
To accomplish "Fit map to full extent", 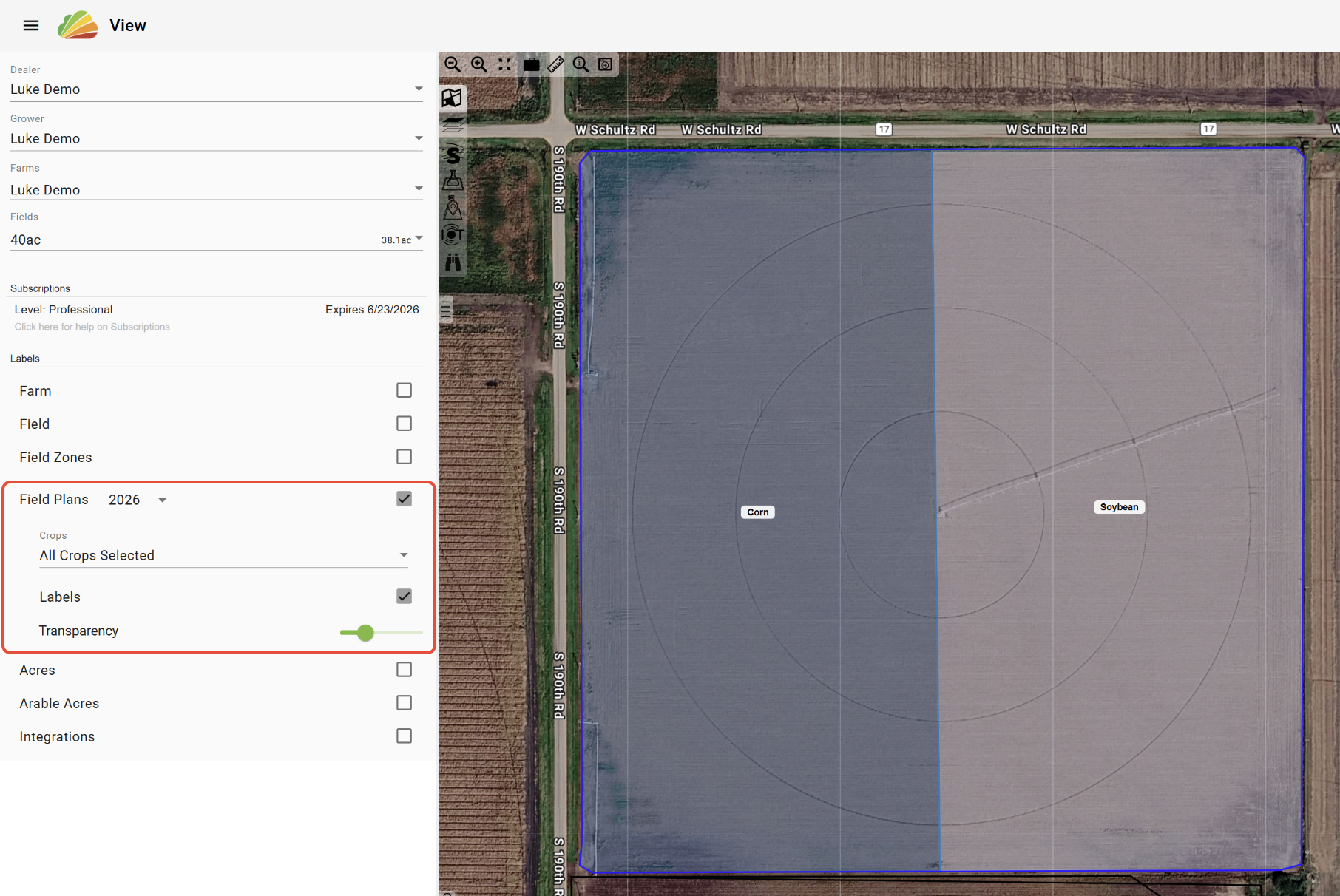I will pos(504,64).
